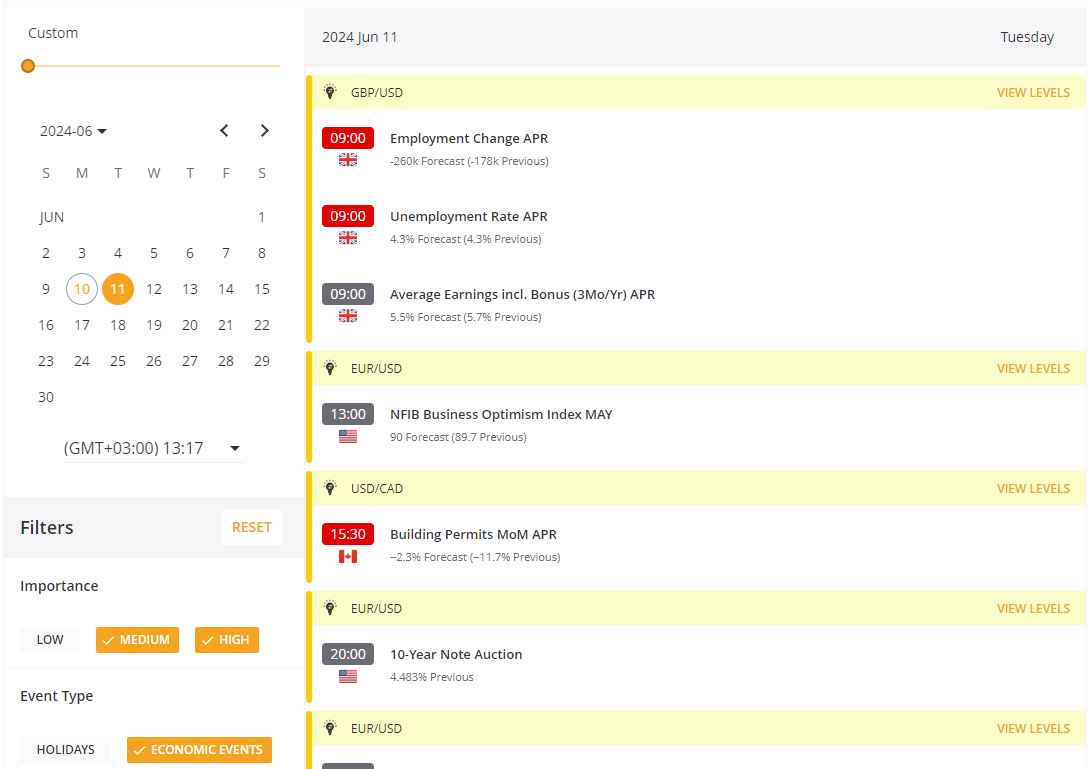
Task: Click the UK flag beneath Unemployment Rate APR
Action: point(347,237)
